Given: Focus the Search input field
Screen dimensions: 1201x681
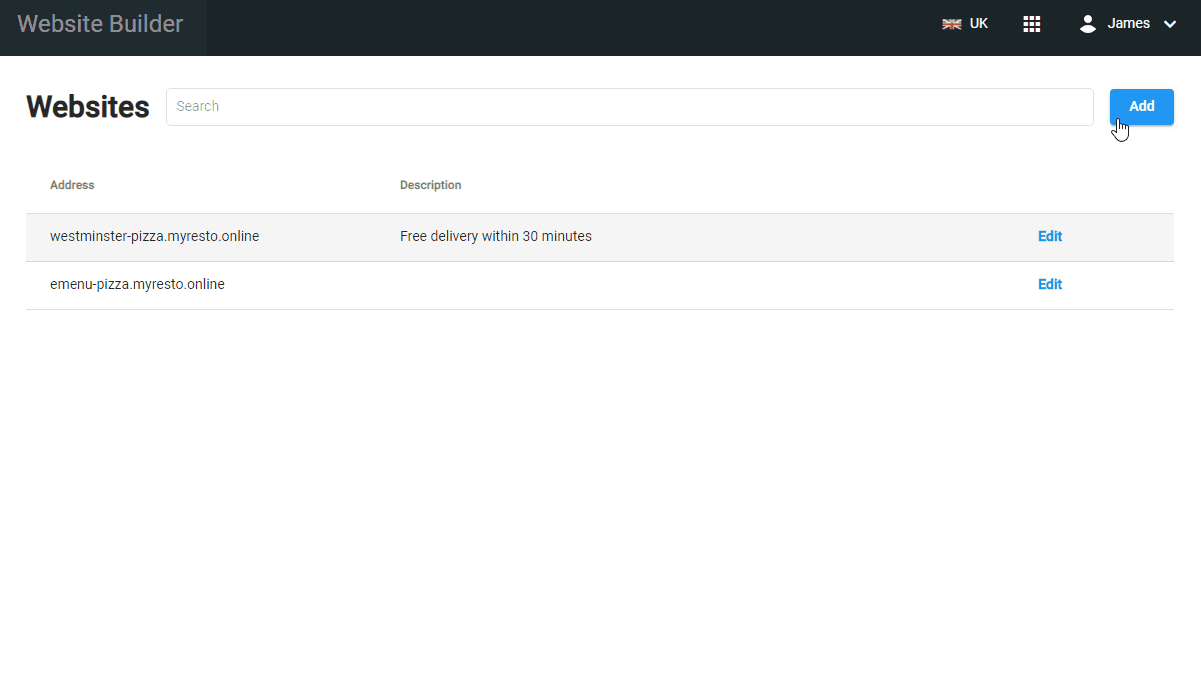Looking at the screenshot, I should 629,107.
